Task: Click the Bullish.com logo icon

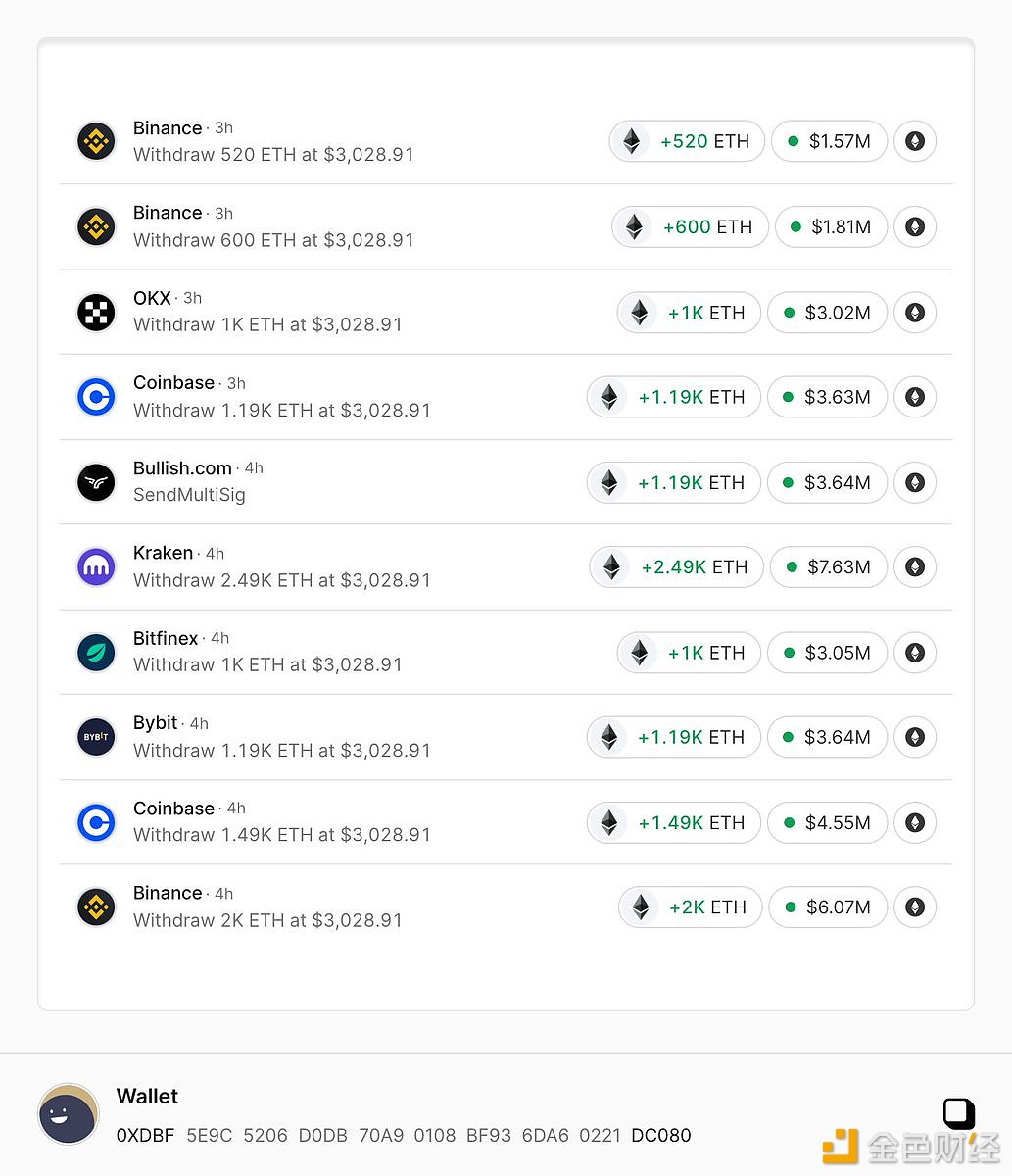Action: coord(96,482)
